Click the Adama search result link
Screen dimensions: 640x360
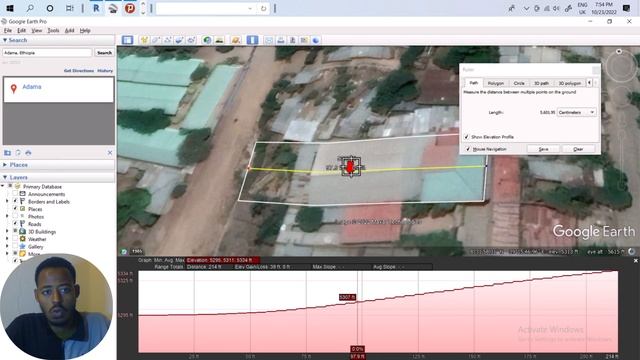pyautogui.click(x=32, y=87)
